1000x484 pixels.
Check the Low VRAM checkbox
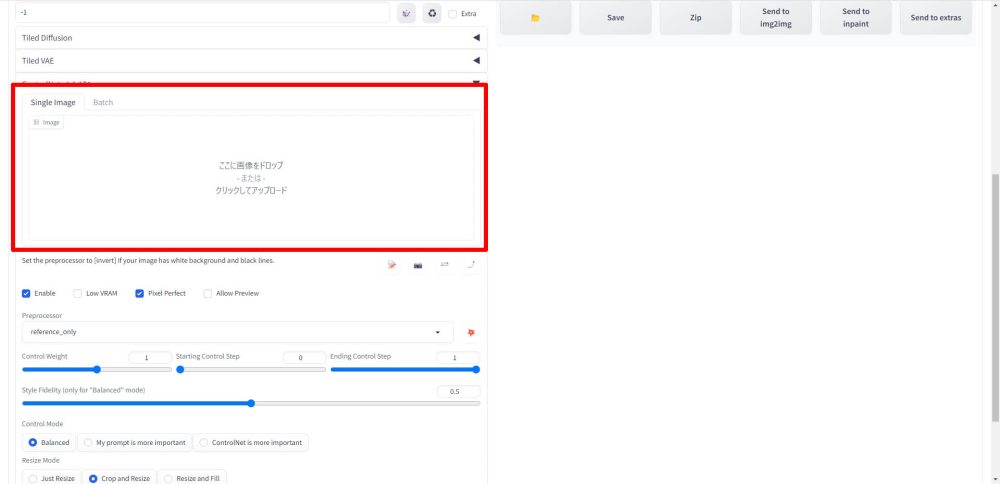[79, 293]
